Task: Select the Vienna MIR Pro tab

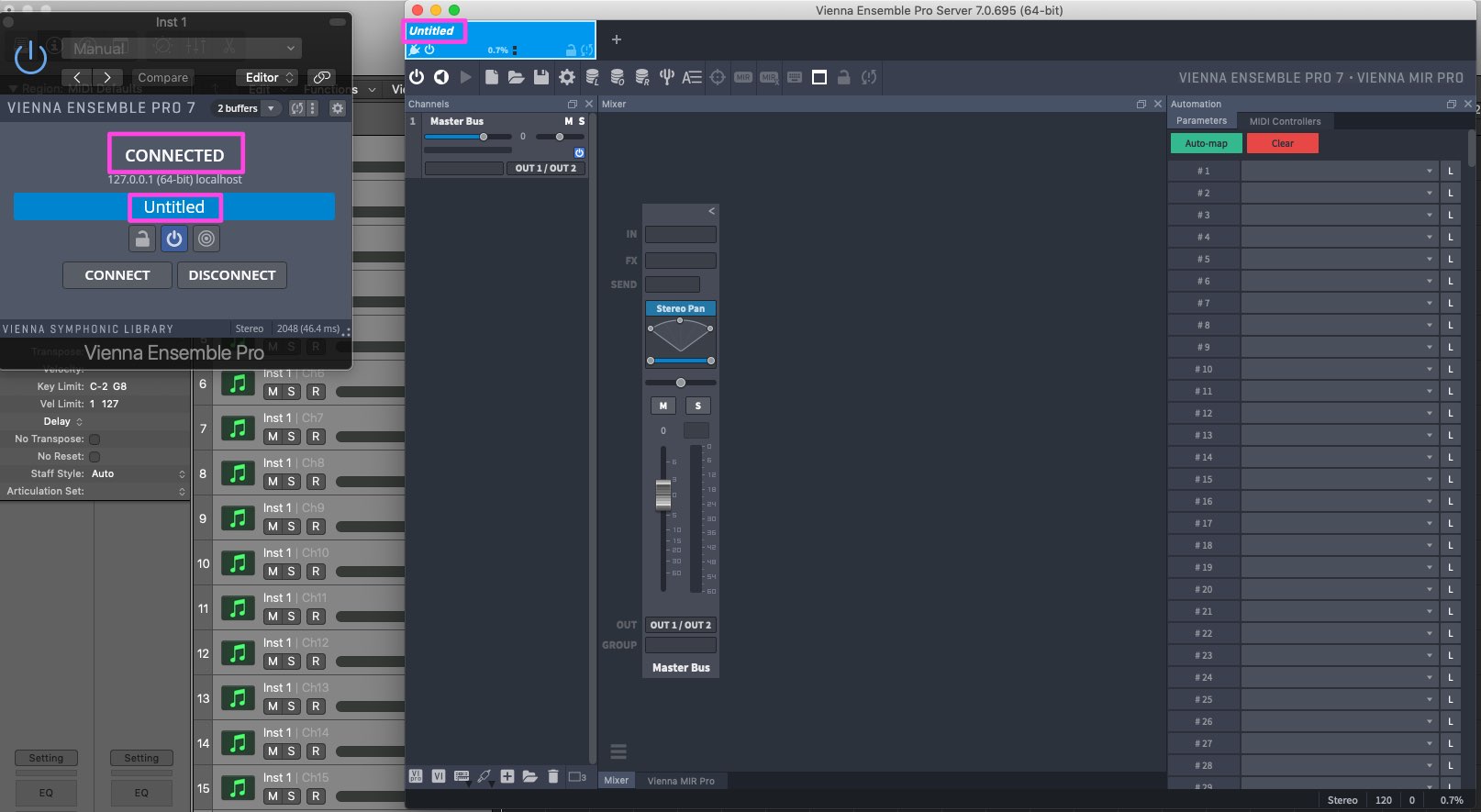Action: 681,781
